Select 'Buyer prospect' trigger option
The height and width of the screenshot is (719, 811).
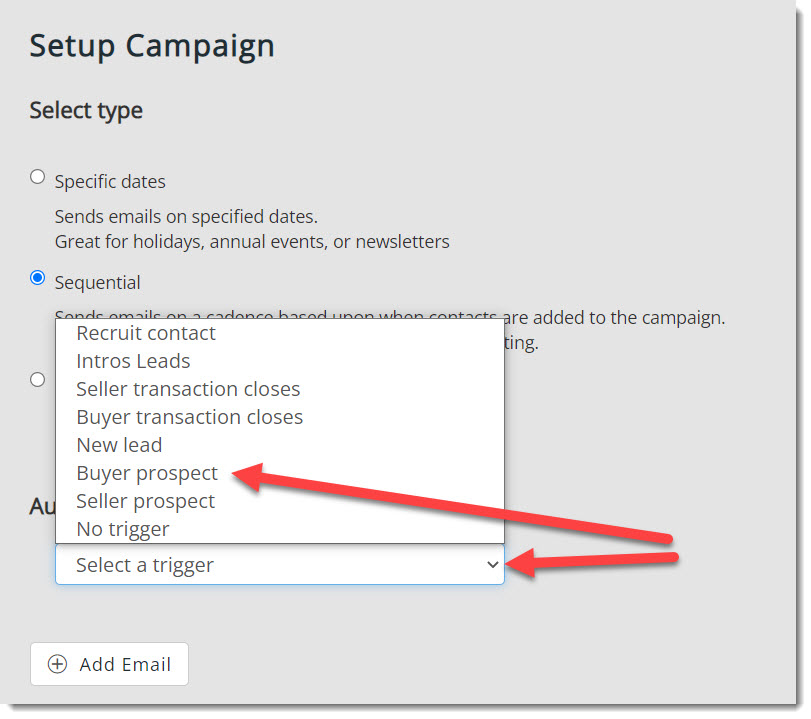pos(146,473)
